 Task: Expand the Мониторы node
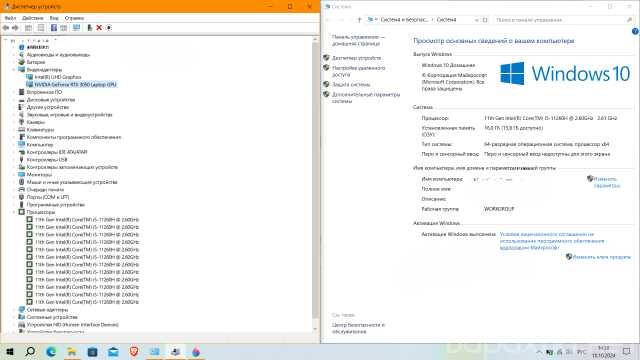(x=13, y=175)
